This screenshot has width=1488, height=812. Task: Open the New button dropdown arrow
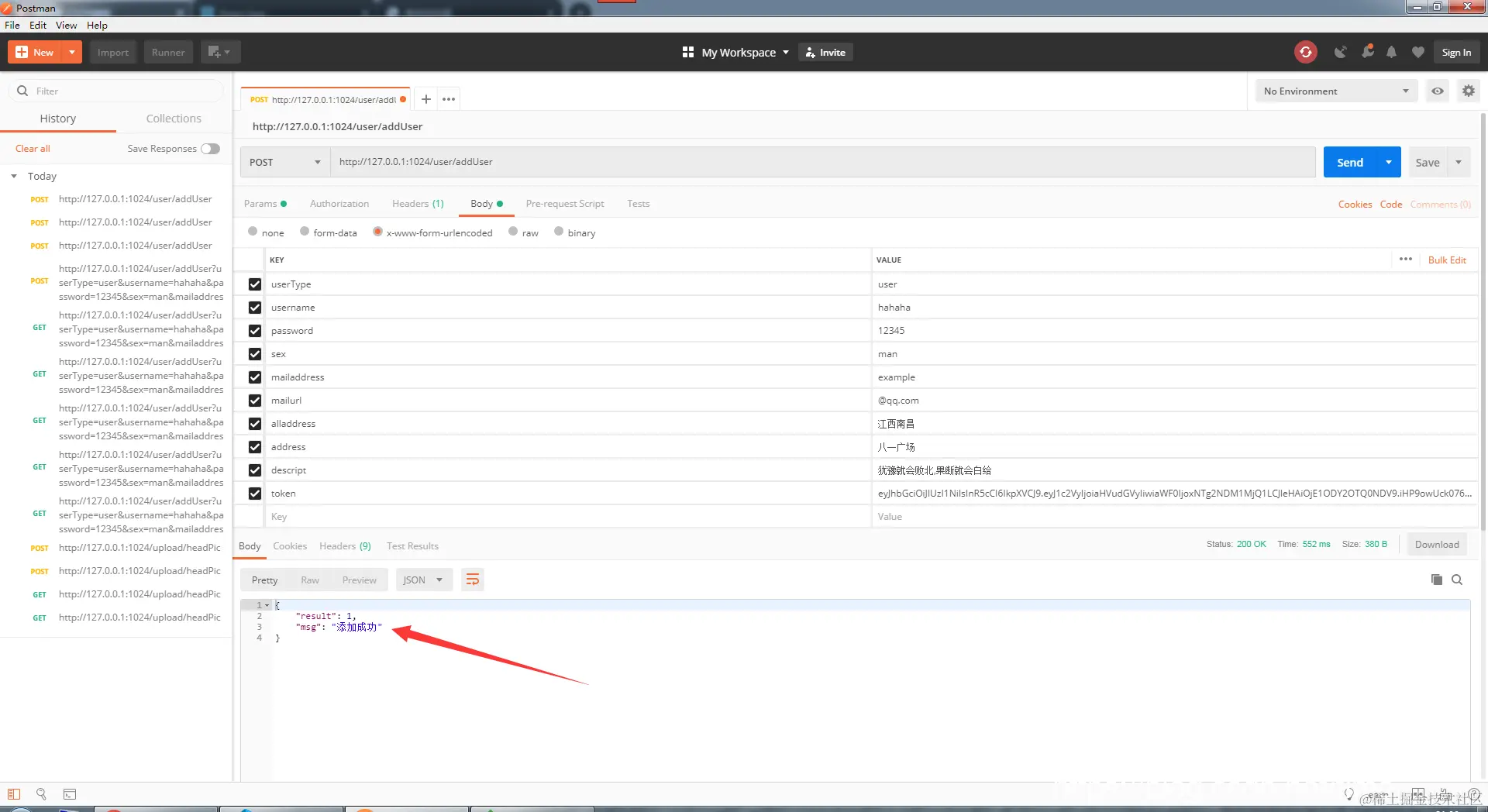[72, 52]
